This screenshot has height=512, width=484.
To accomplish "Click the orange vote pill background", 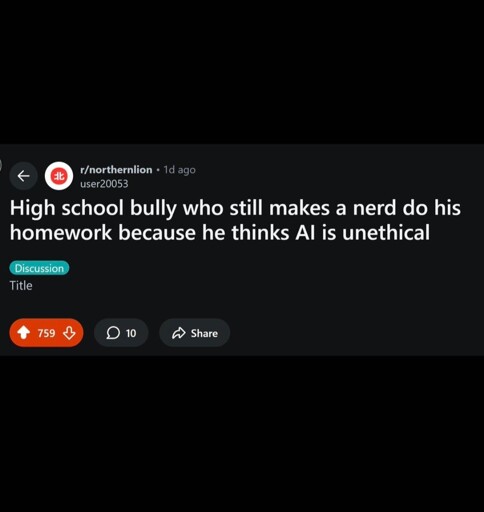I will [x=46, y=333].
